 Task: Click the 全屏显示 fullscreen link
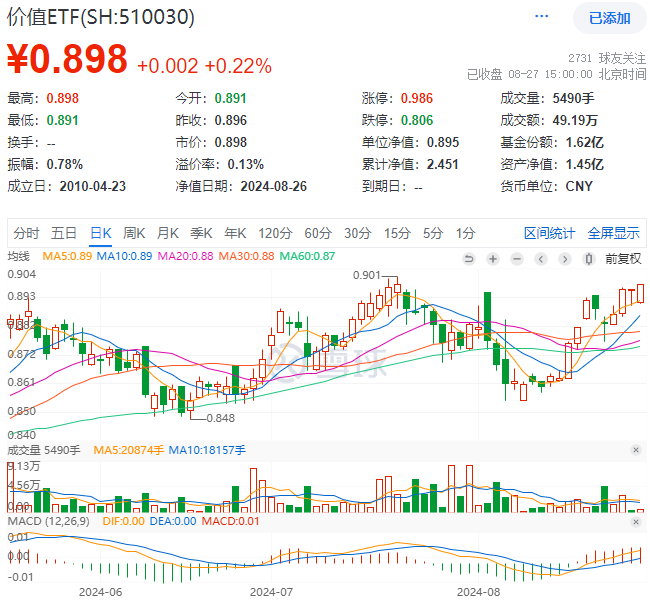pos(613,233)
